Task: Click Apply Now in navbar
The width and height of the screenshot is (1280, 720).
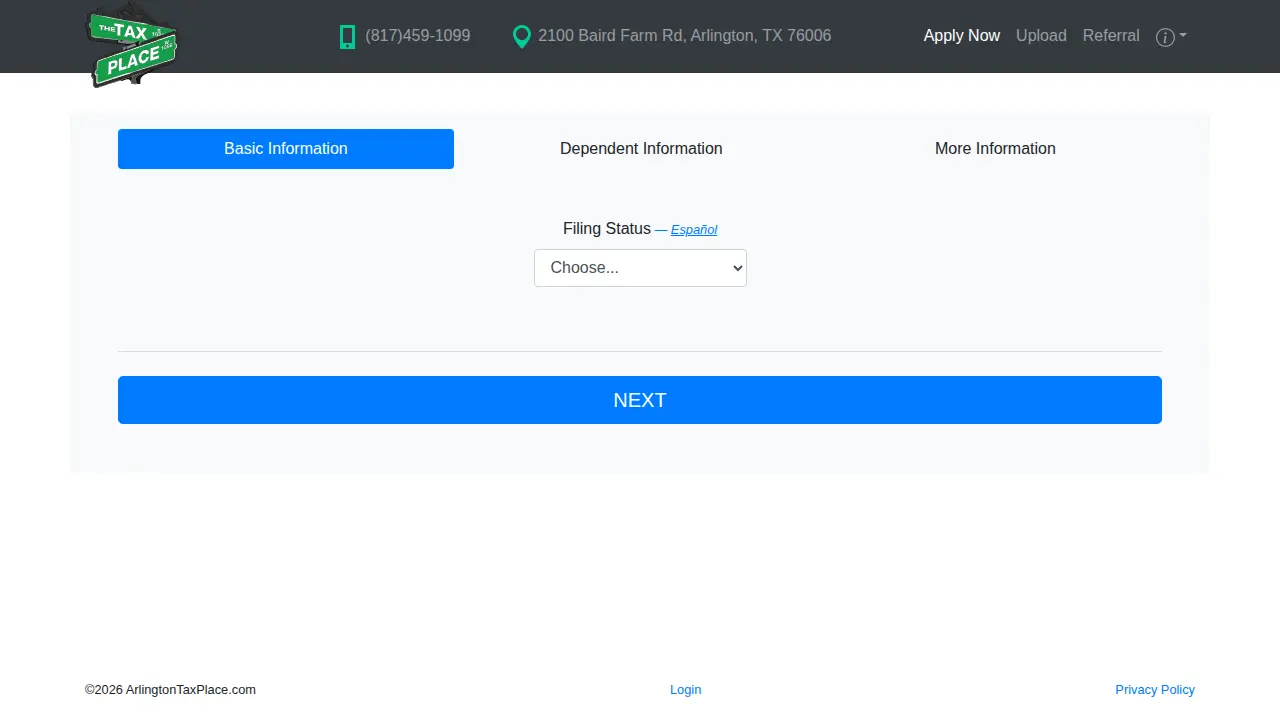Action: (x=962, y=36)
